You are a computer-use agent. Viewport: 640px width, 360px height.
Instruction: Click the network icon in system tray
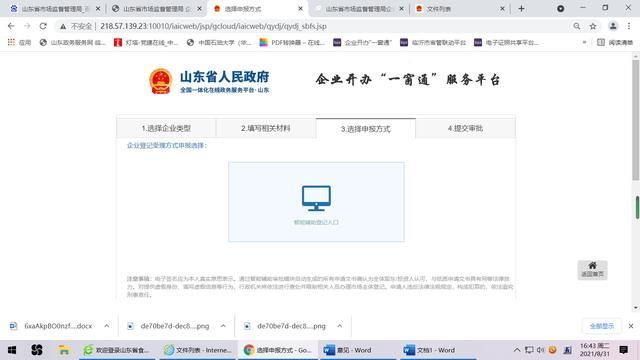click(529, 350)
